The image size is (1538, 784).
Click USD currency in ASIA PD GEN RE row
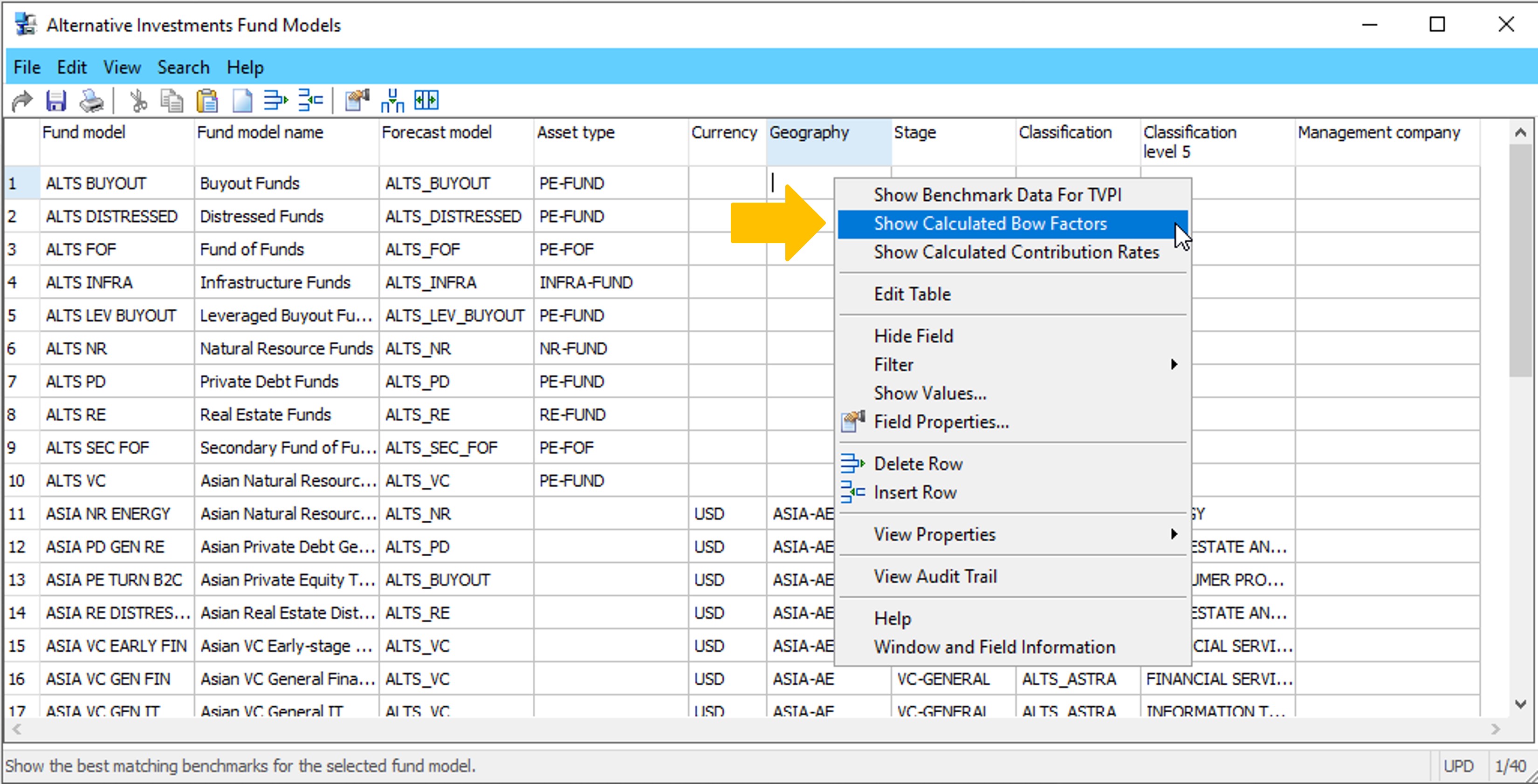coord(727,546)
